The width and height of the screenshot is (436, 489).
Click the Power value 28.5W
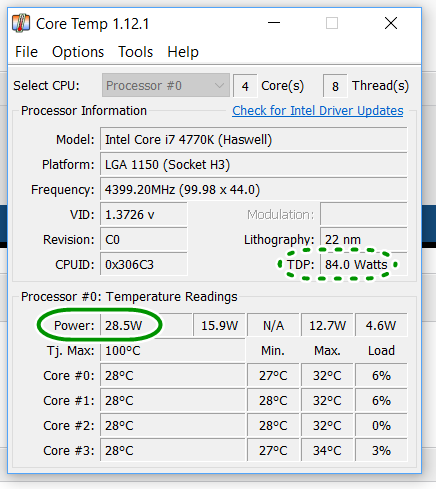pos(146,325)
